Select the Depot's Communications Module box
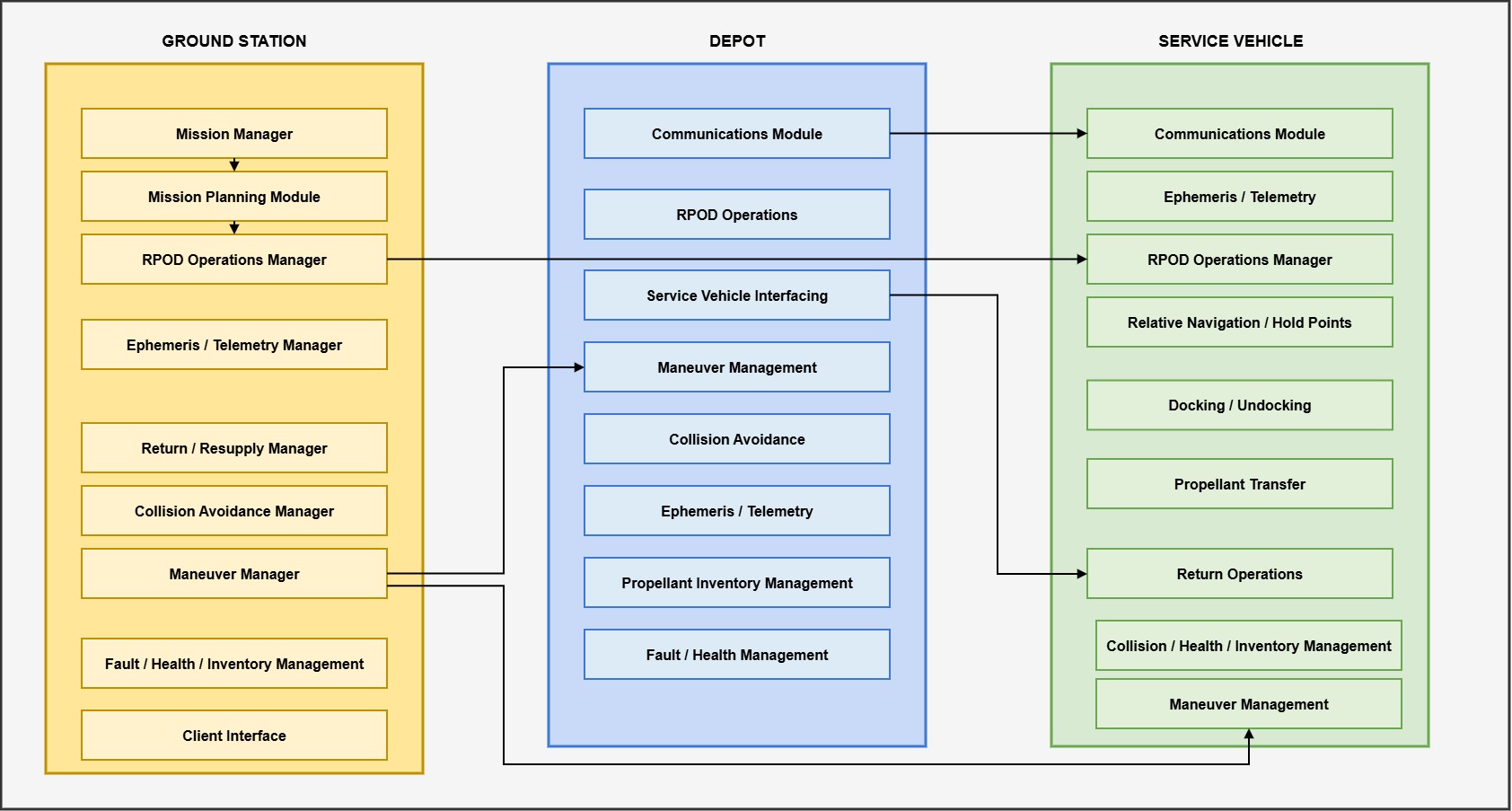 tap(736, 134)
